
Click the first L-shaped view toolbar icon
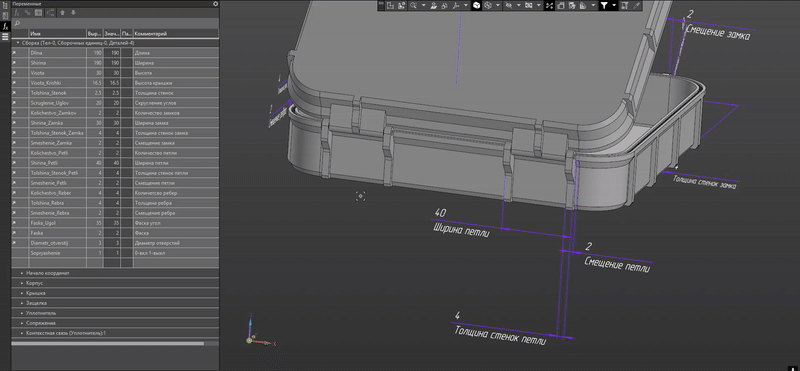[390, 6]
